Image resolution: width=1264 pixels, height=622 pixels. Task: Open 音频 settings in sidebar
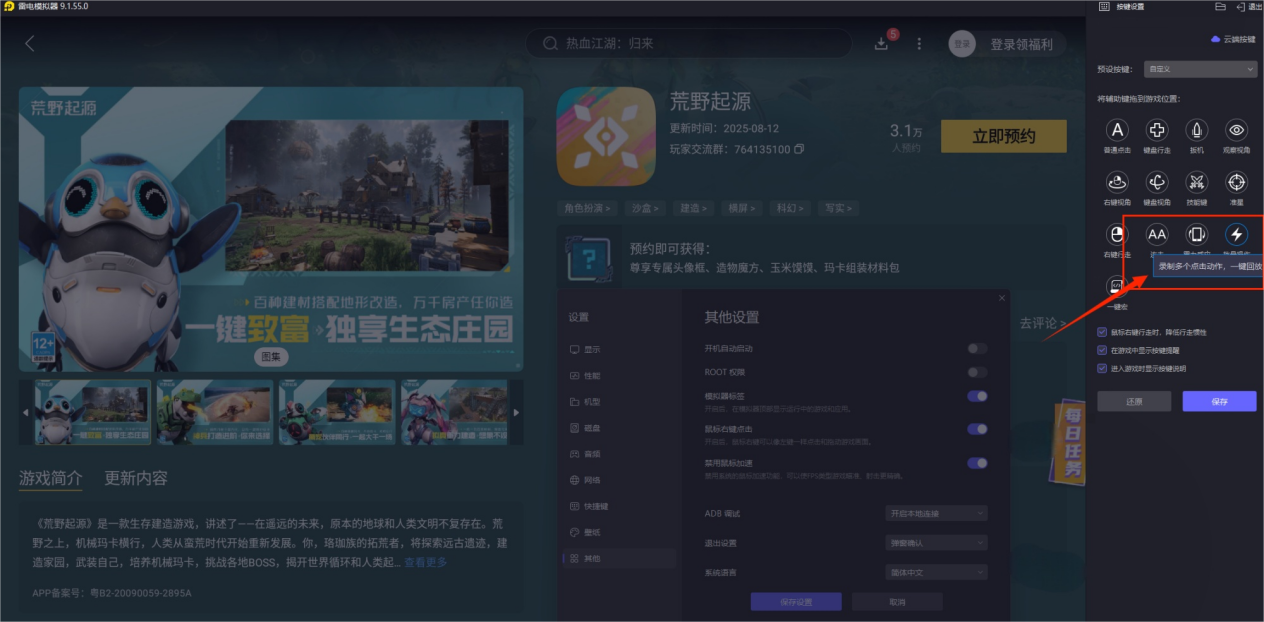585,454
